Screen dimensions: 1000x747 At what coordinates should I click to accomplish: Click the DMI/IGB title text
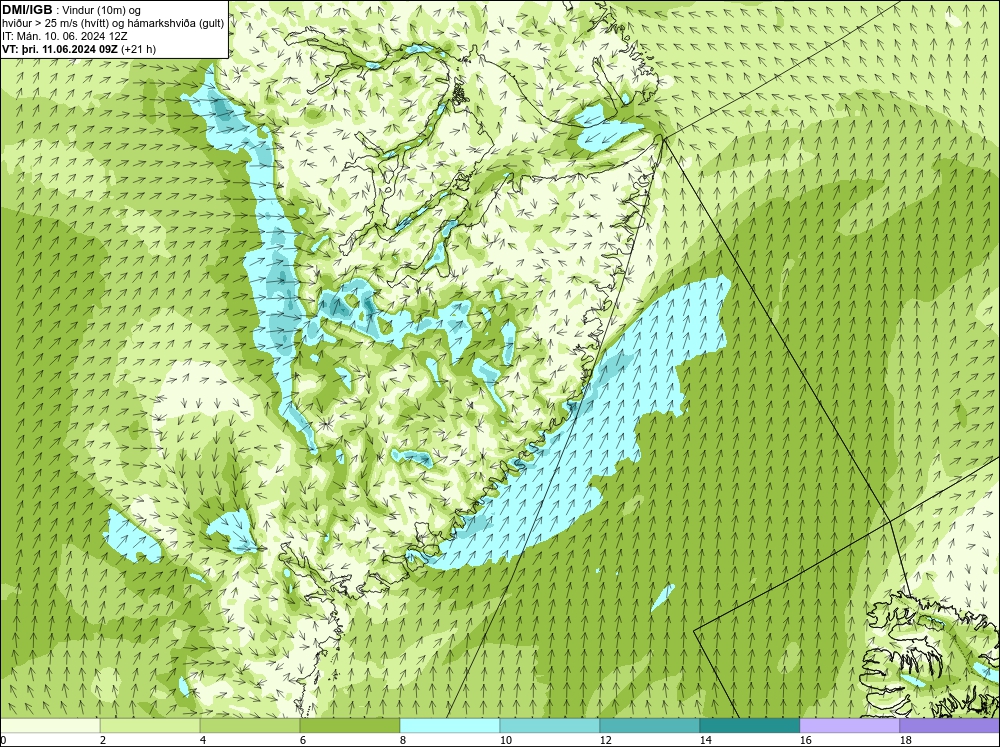pyautogui.click(x=27, y=10)
